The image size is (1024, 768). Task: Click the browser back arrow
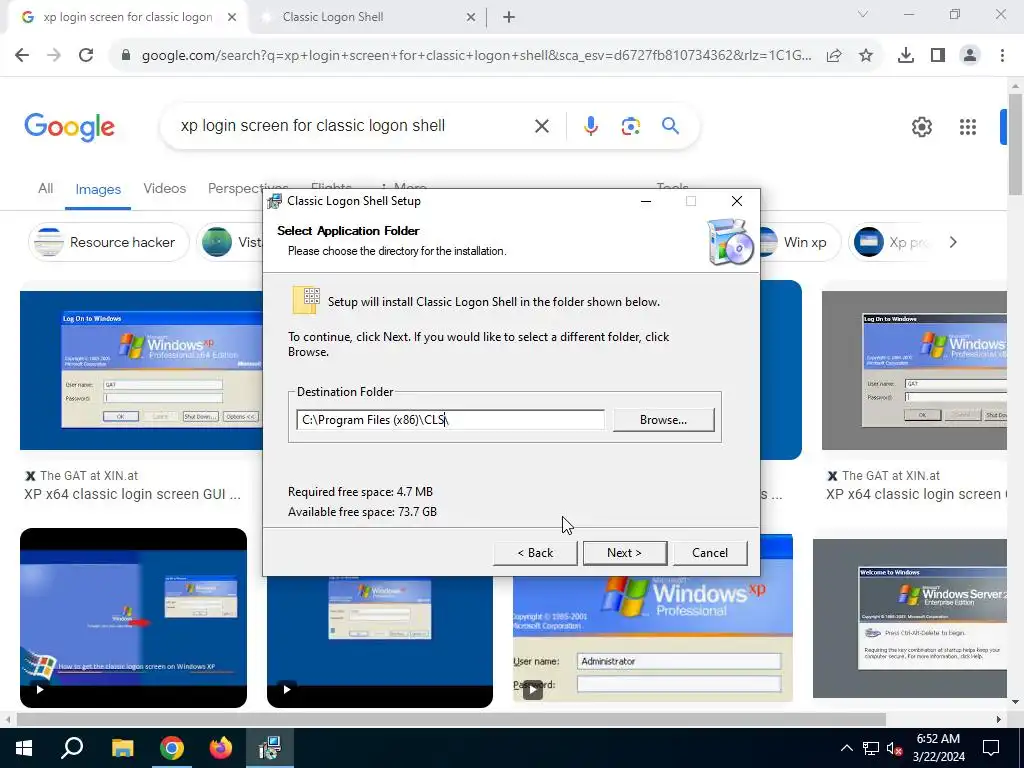click(x=22, y=56)
